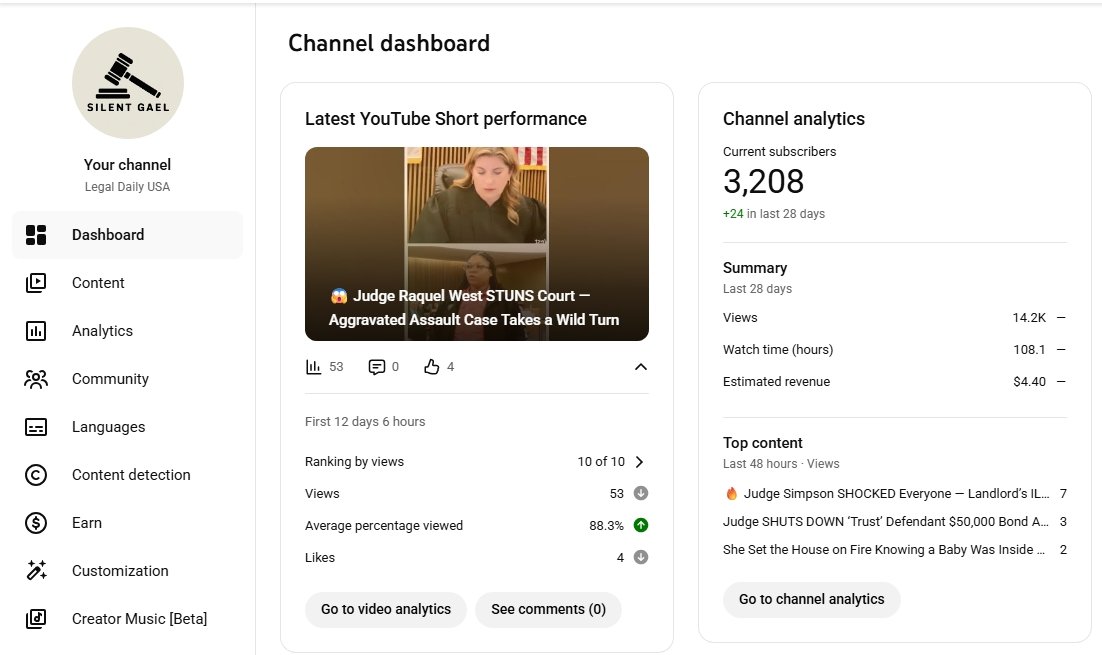This screenshot has height=655, width=1102.
Task: Click the thumbs-up likes icon under the Short
Action: [432, 367]
